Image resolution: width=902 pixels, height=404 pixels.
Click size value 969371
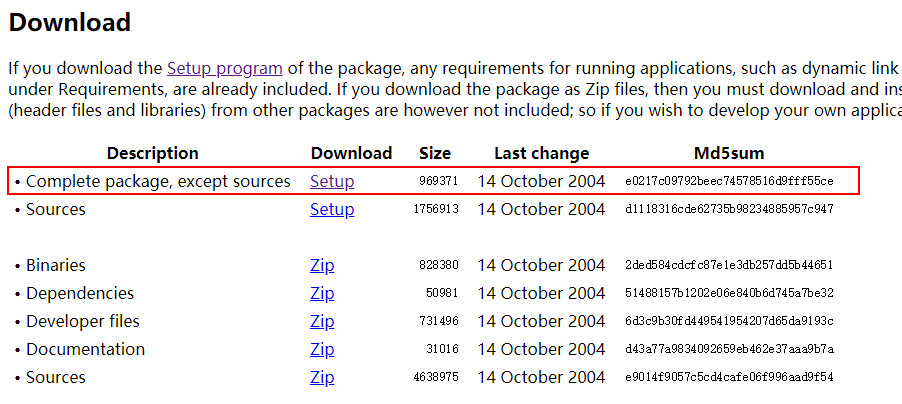(x=439, y=181)
